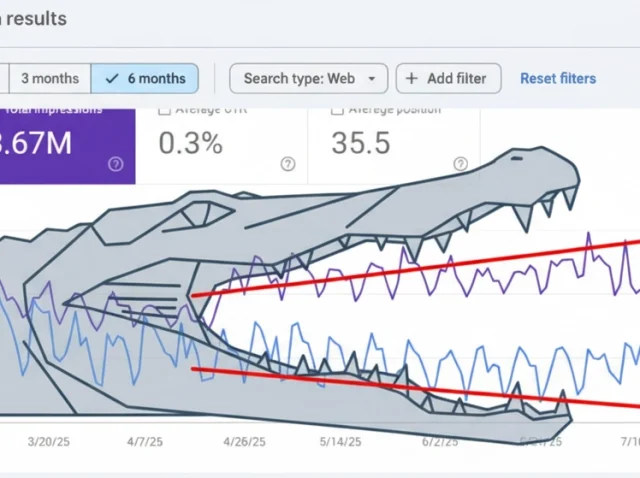The image size is (640, 478).
Task: Click the Add filter button
Action: [x=448, y=78]
